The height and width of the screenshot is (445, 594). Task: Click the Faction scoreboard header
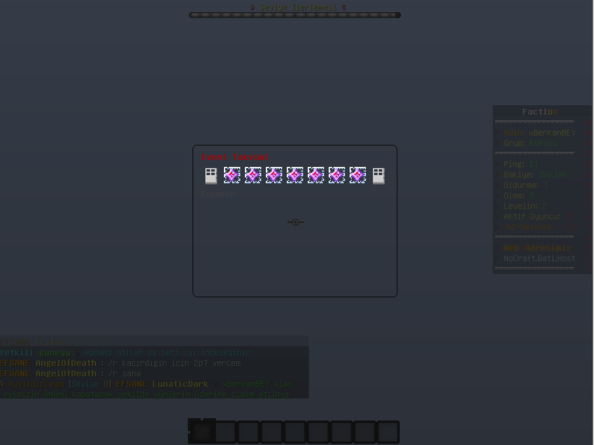(540, 112)
